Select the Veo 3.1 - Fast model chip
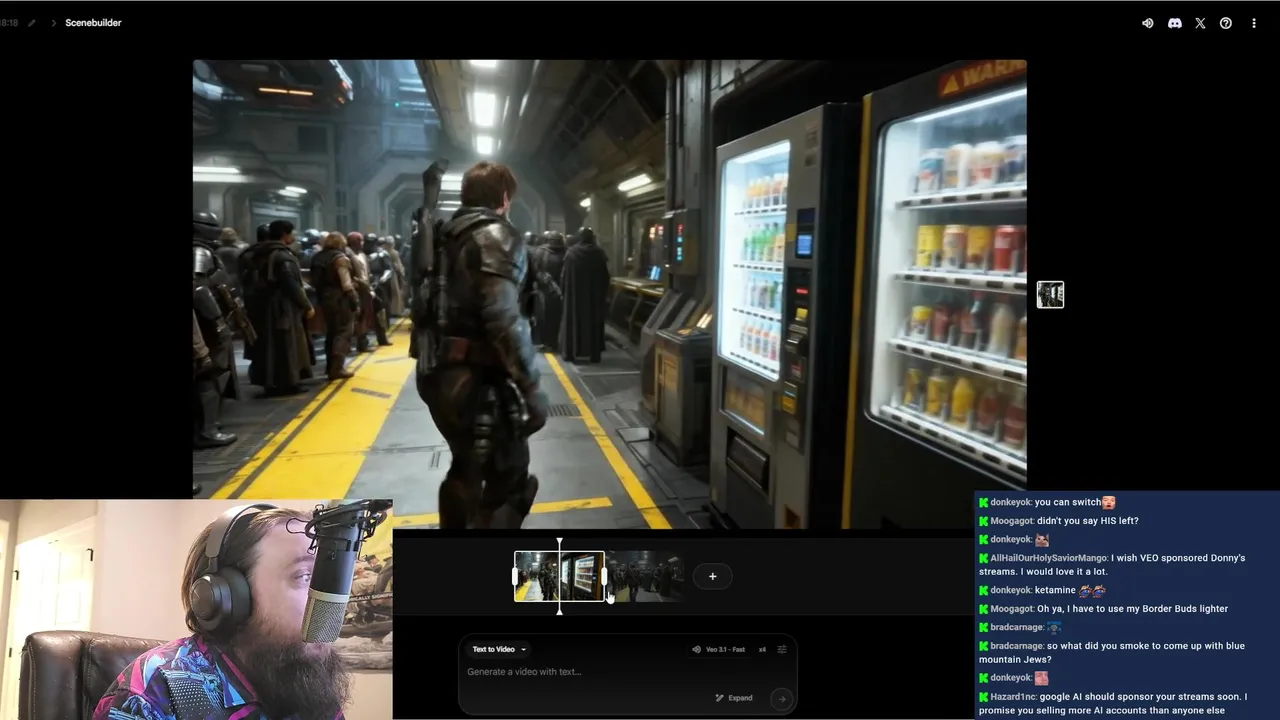The width and height of the screenshot is (1280, 720). [718, 649]
